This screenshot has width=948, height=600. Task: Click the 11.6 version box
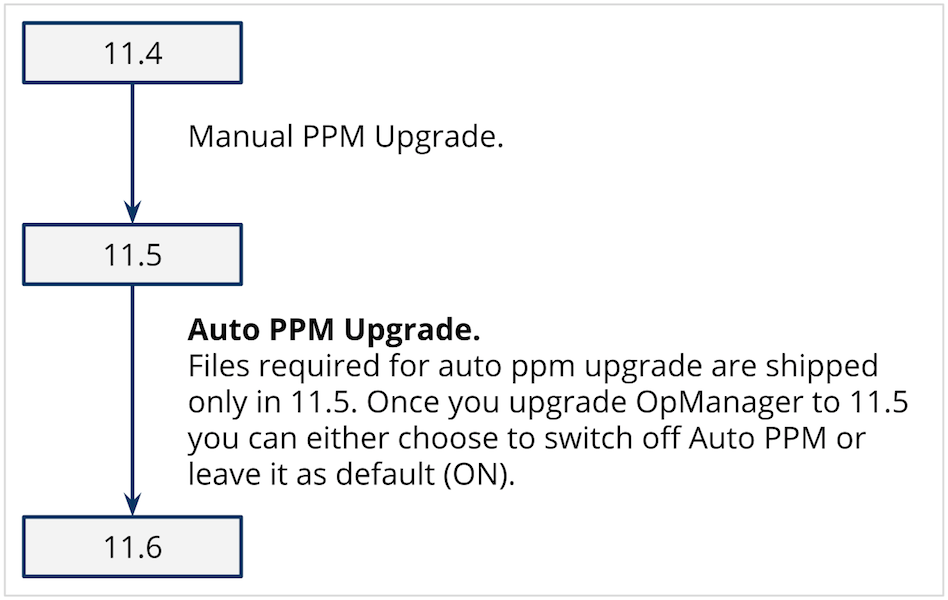[x=132, y=547]
